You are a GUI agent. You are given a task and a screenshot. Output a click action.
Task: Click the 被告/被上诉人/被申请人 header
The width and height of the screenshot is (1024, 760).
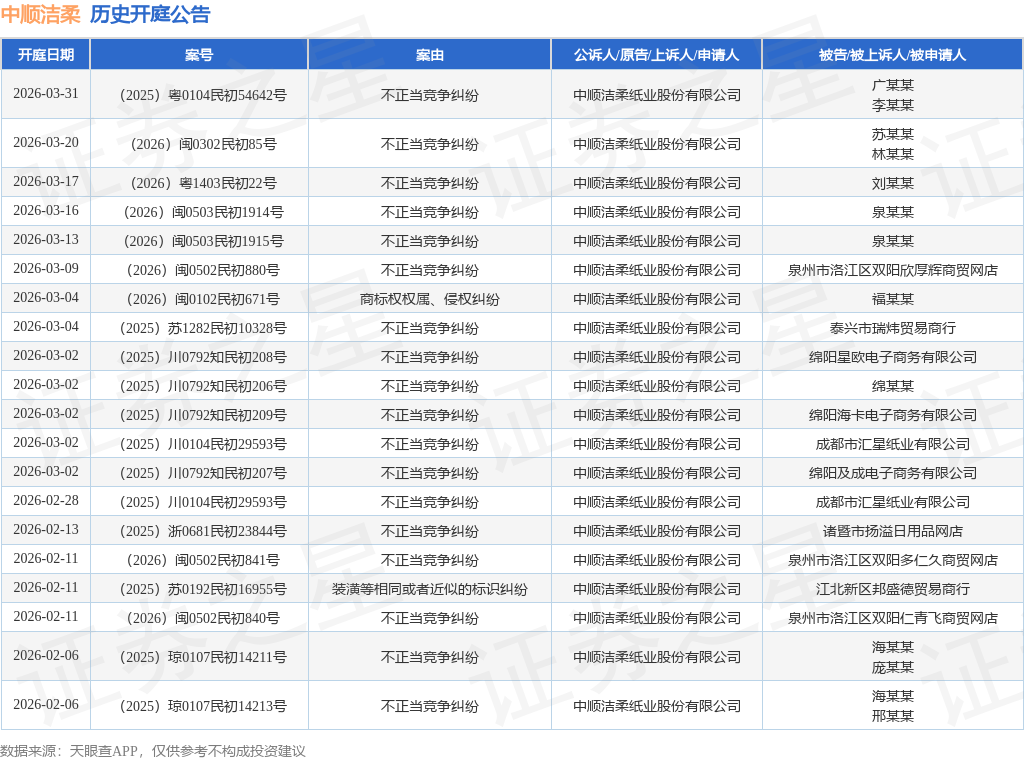pos(892,55)
